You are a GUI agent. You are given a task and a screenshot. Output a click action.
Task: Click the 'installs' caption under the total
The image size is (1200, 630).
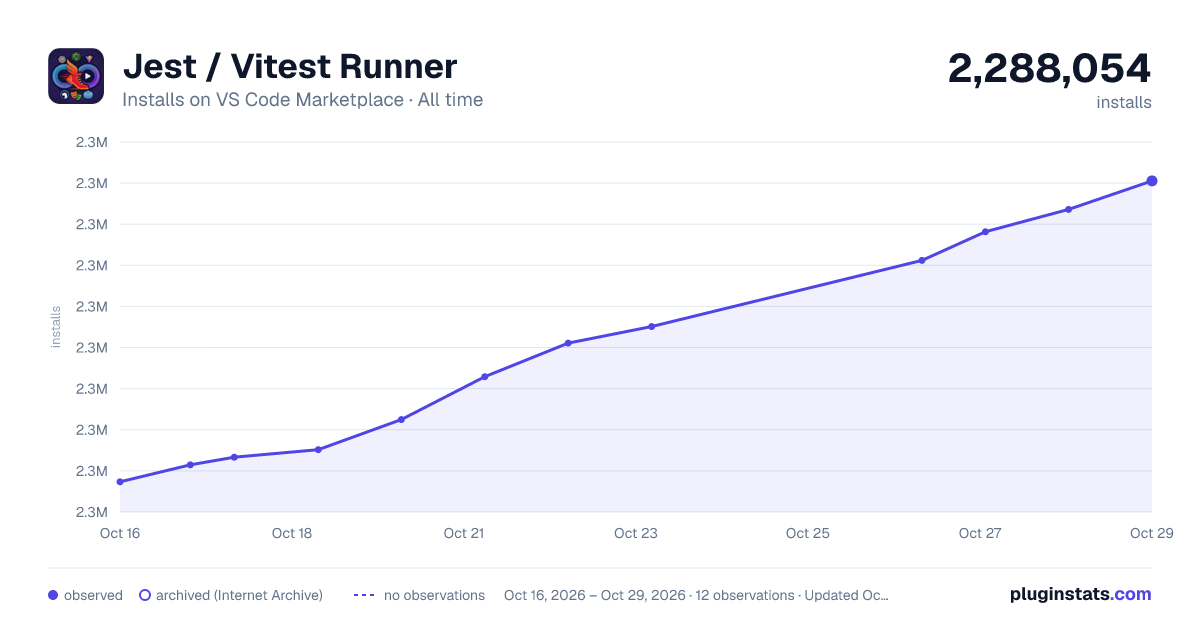[1124, 102]
